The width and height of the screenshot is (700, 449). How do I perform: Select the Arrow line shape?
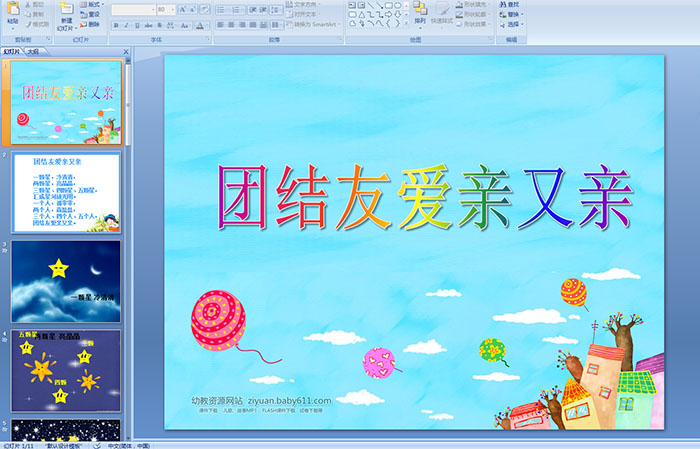(x=379, y=5)
